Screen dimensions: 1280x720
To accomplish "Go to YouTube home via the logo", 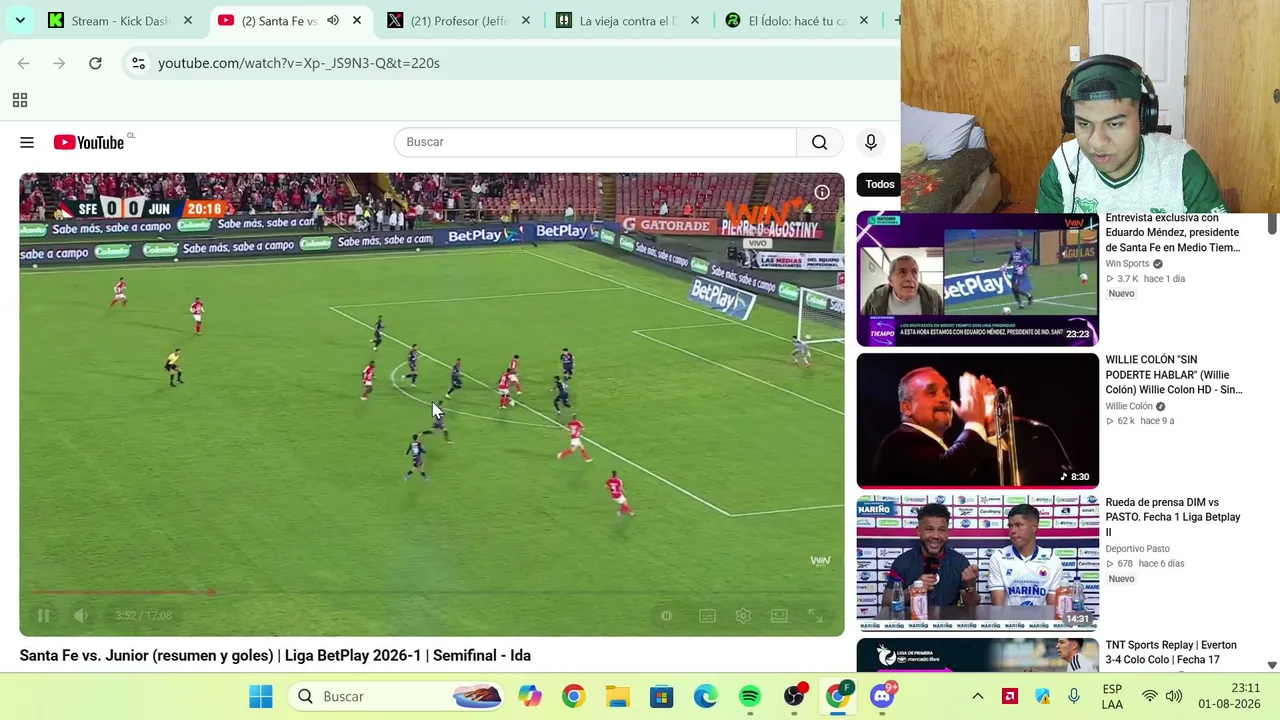I will pyautogui.click(x=89, y=142).
